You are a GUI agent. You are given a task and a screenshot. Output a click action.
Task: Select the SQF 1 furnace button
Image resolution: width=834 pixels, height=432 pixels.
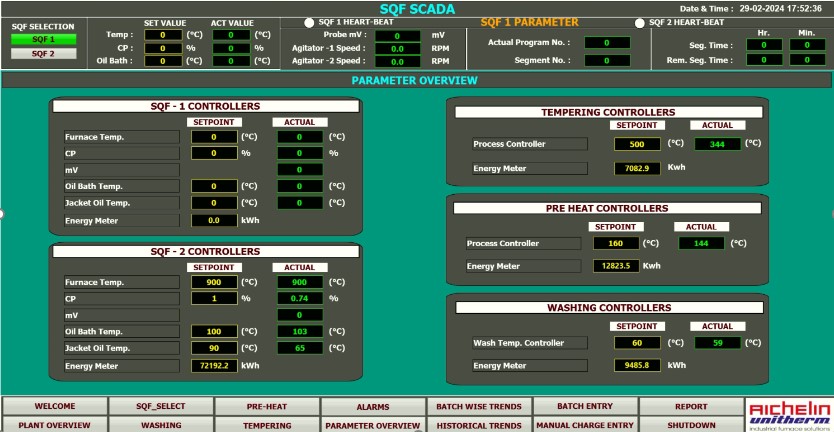pyautogui.click(x=42, y=40)
